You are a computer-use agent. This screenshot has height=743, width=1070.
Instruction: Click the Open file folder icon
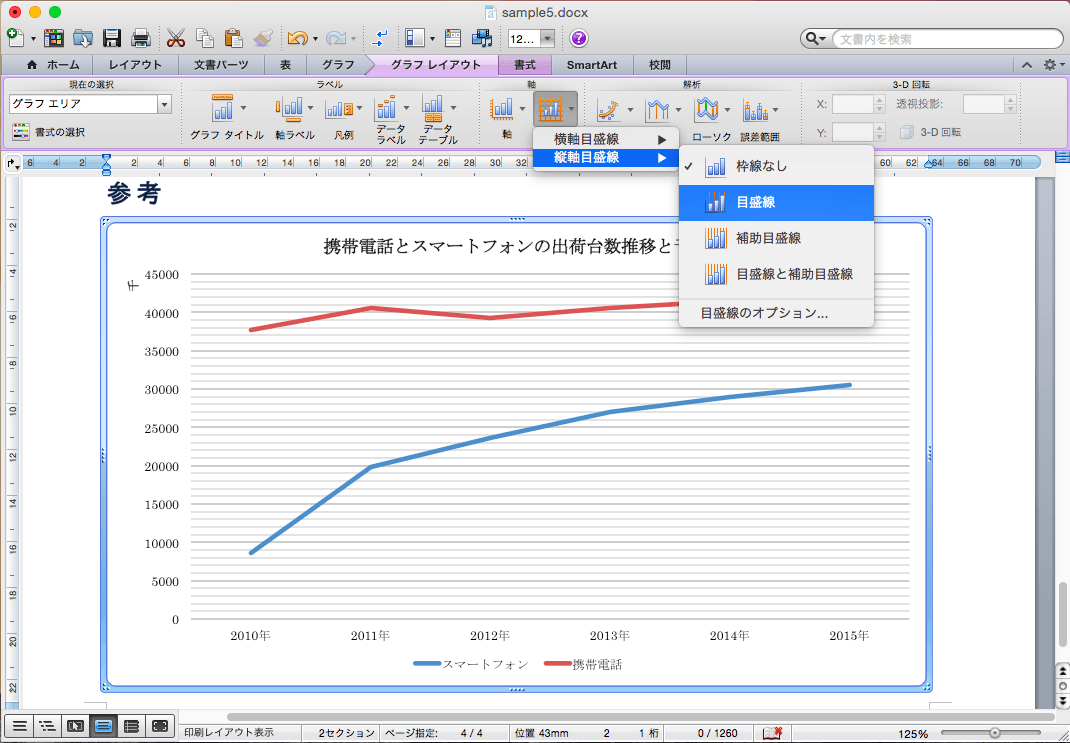click(x=83, y=38)
